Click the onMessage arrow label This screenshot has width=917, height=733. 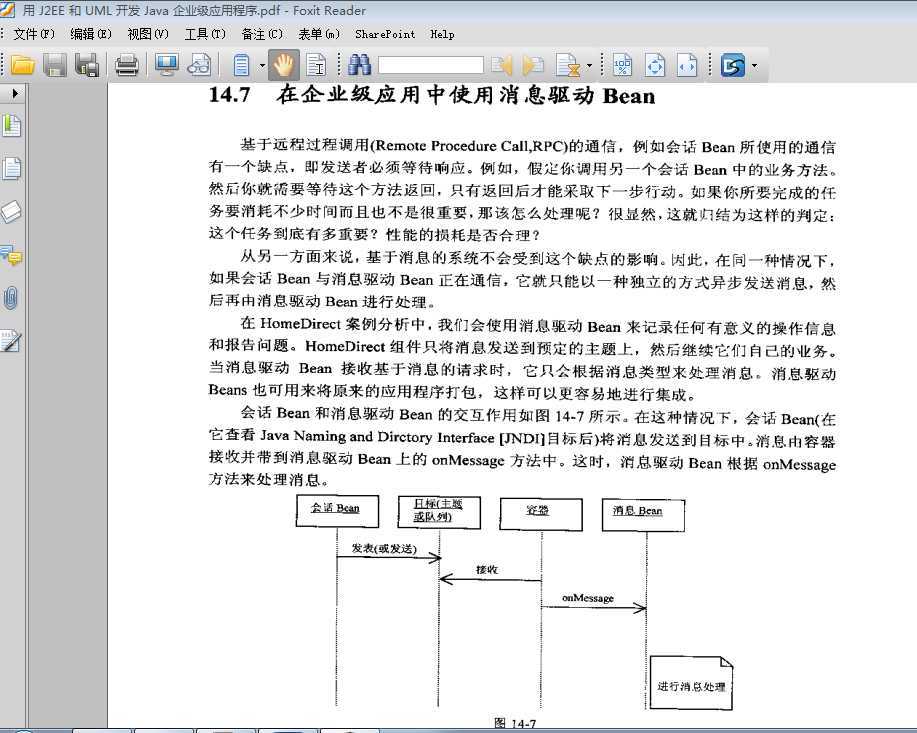pyautogui.click(x=587, y=598)
